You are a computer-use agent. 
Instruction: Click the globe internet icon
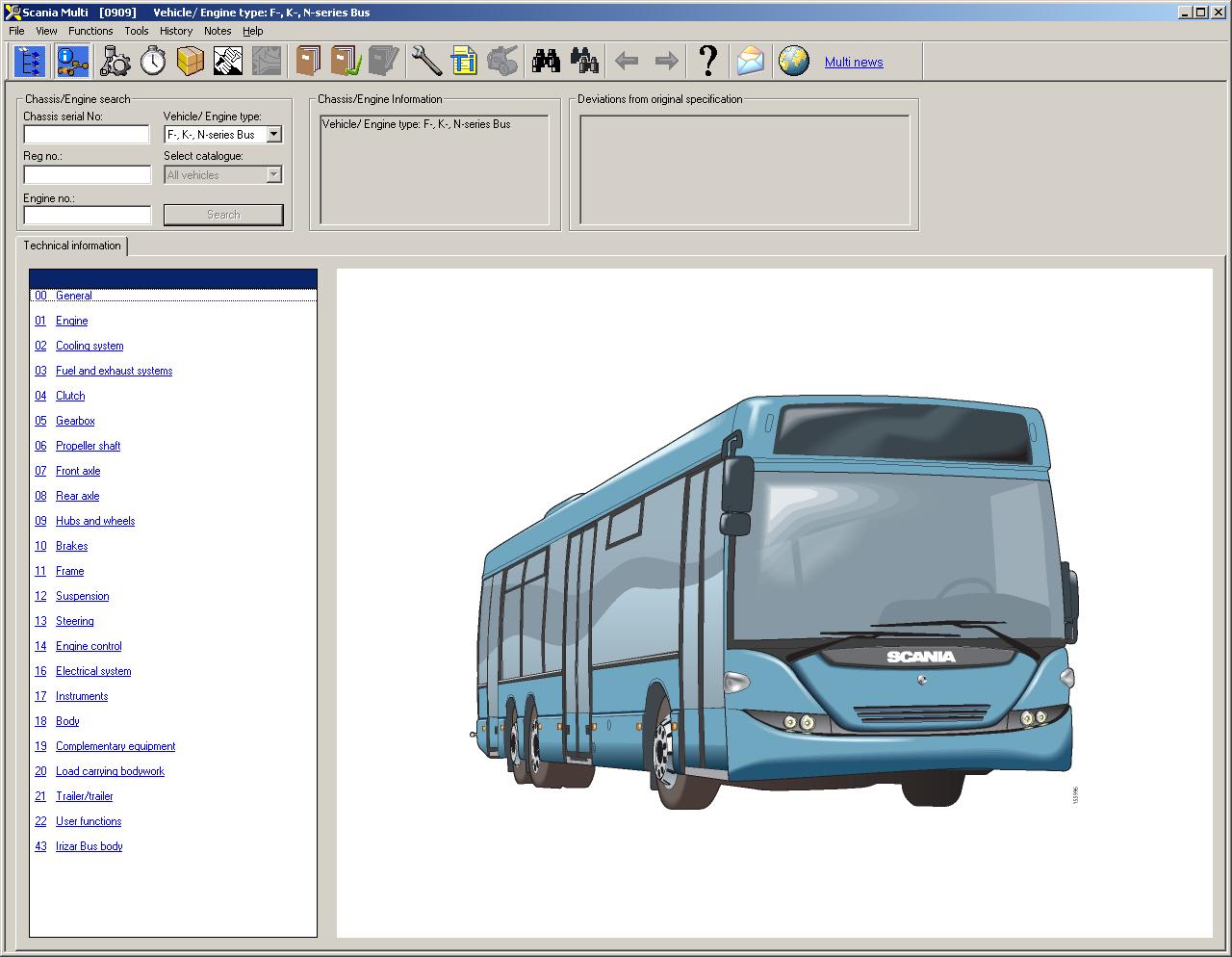(x=794, y=62)
